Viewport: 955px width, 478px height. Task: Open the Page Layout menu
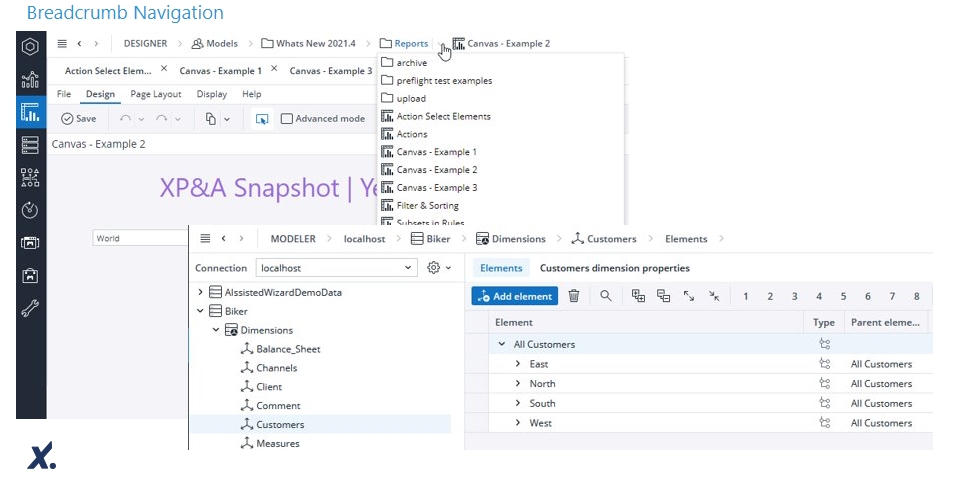[x=156, y=94]
